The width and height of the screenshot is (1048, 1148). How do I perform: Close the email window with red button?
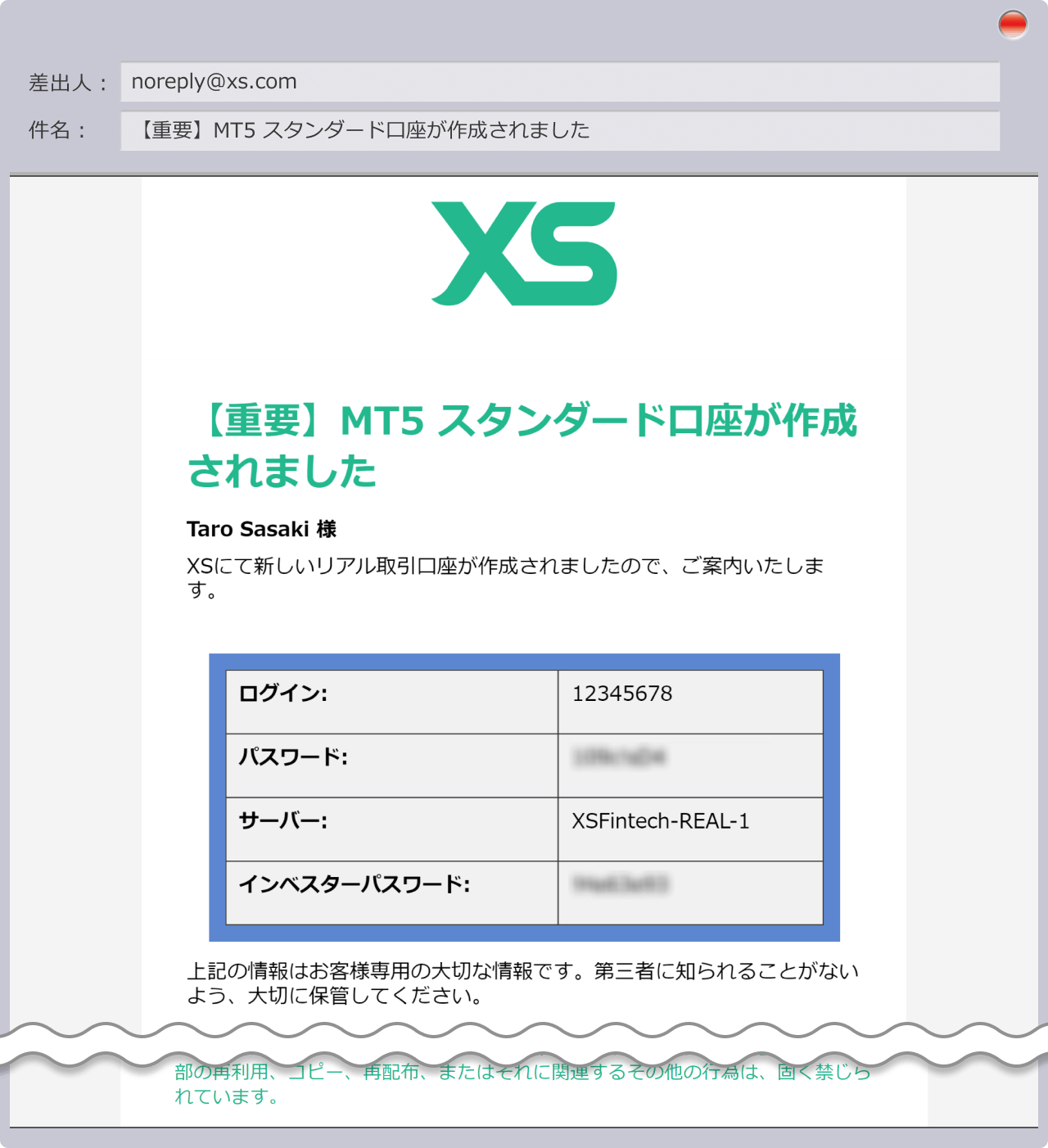[1013, 25]
